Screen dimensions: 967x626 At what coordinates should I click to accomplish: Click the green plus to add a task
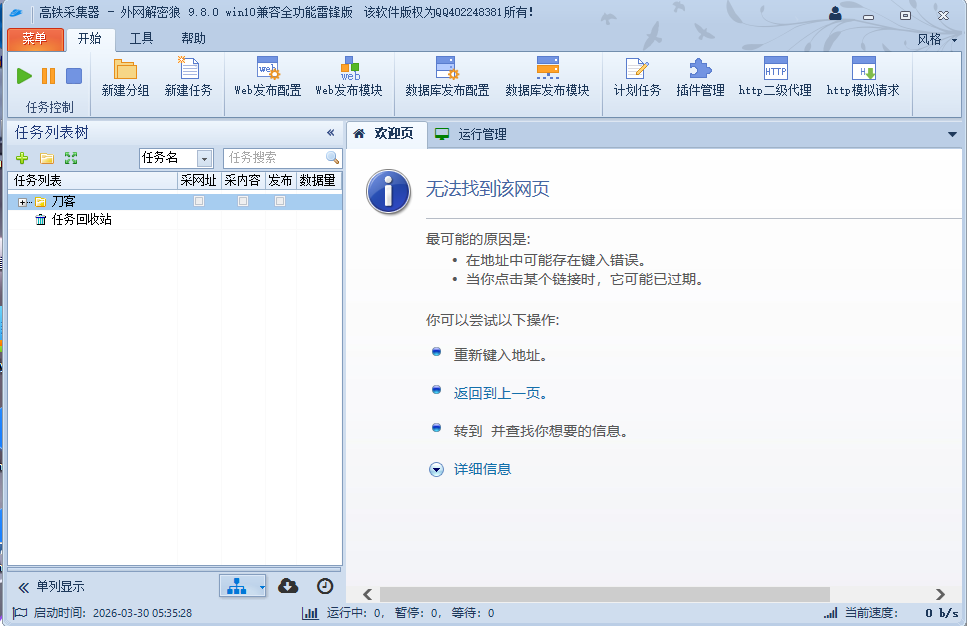click(x=21, y=158)
